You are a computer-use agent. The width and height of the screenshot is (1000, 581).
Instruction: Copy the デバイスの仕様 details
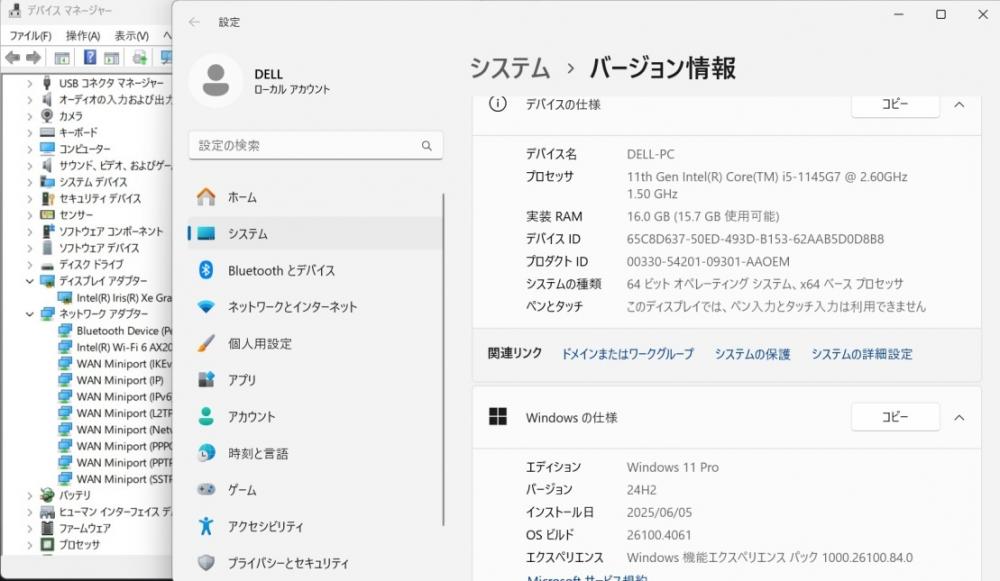point(895,105)
